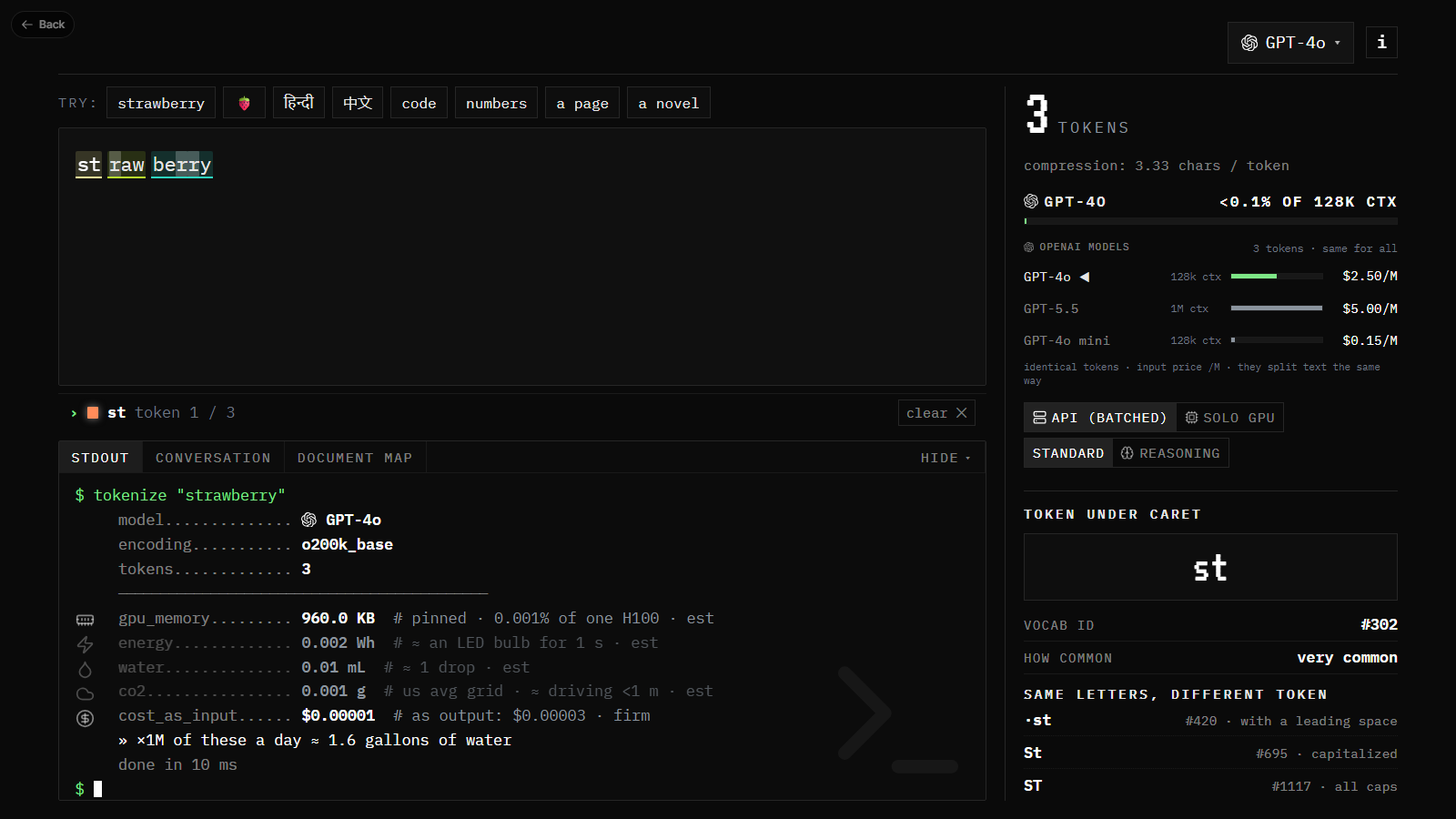This screenshot has height=819, width=1456.
Task: Select the 'st' token in editor
Action: (89, 165)
